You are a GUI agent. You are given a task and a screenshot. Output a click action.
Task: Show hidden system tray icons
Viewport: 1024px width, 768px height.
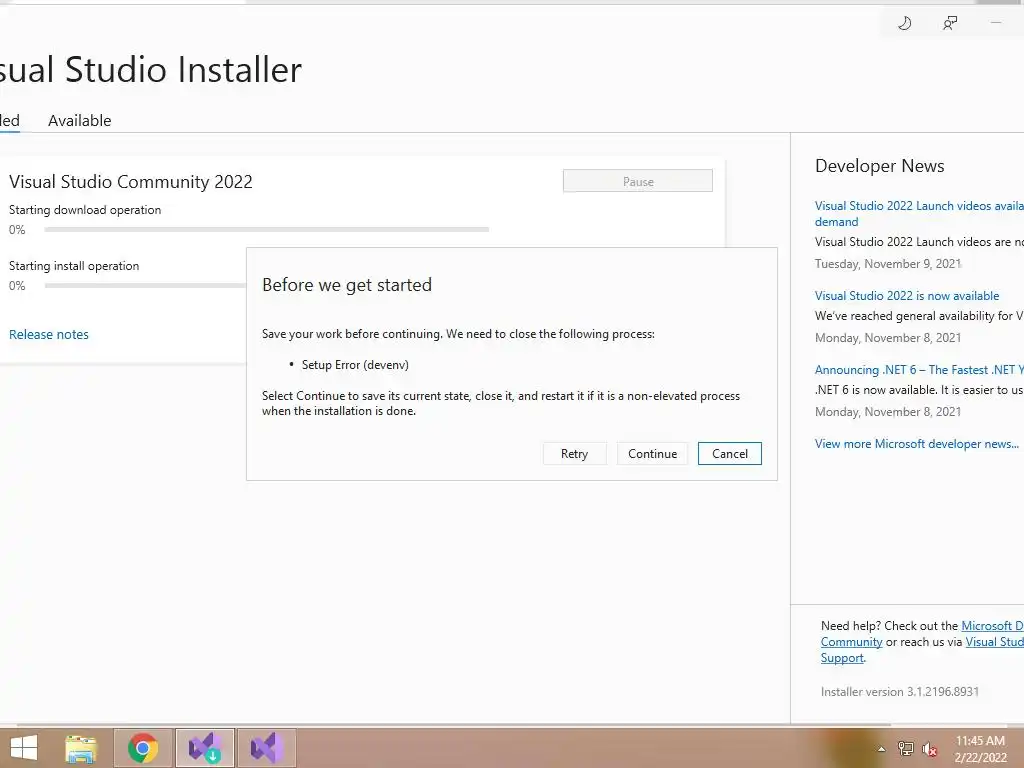pos(881,749)
